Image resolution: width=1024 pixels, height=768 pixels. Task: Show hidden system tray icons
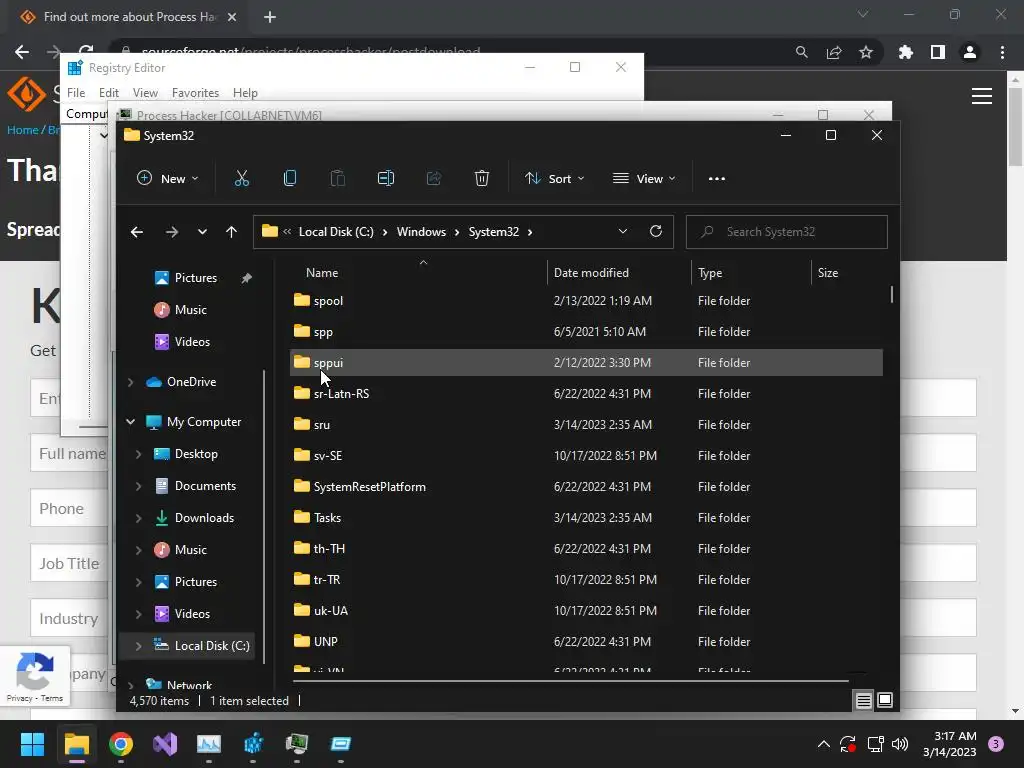[x=824, y=744]
